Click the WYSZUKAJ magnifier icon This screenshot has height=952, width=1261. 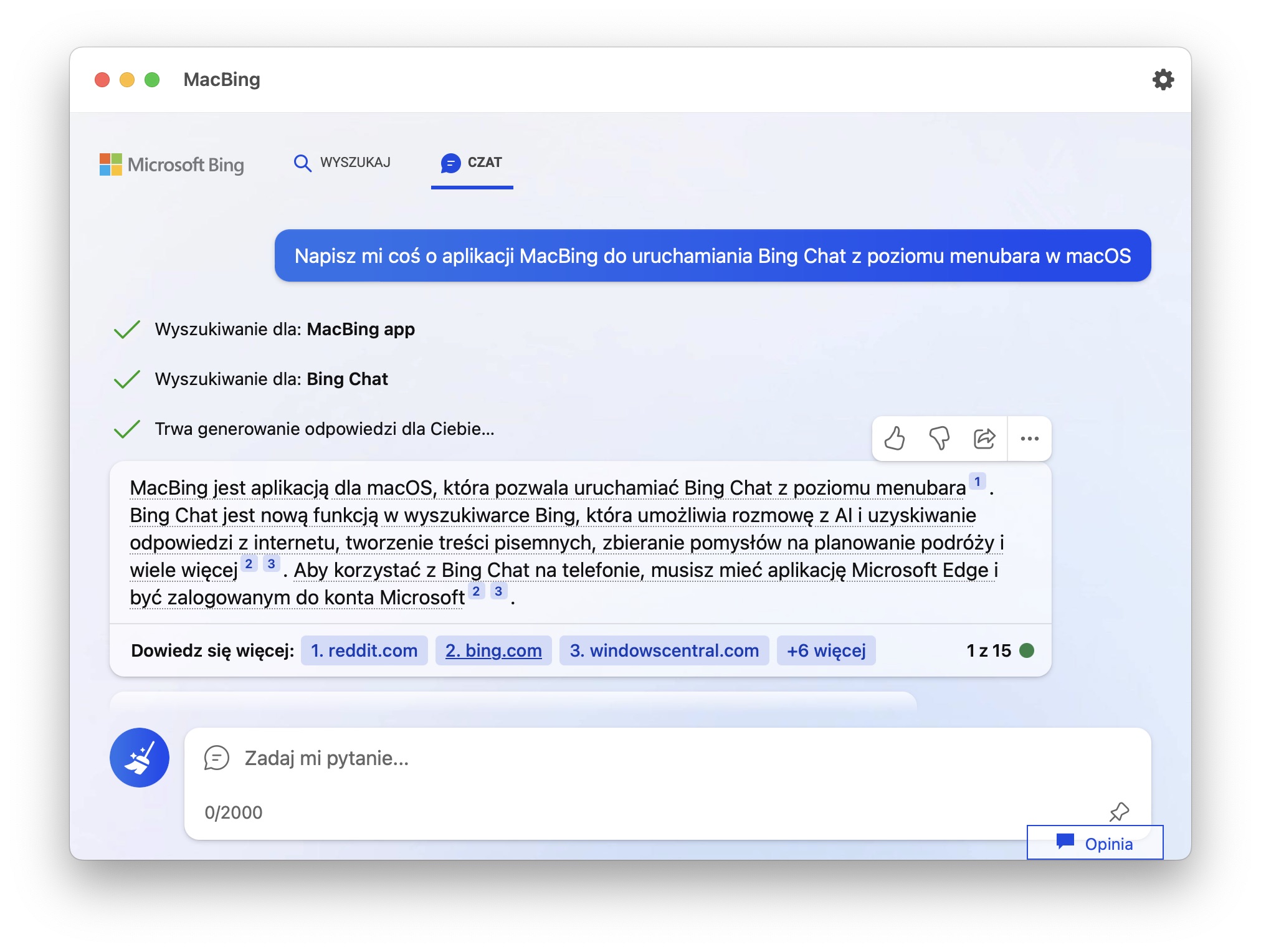[303, 163]
